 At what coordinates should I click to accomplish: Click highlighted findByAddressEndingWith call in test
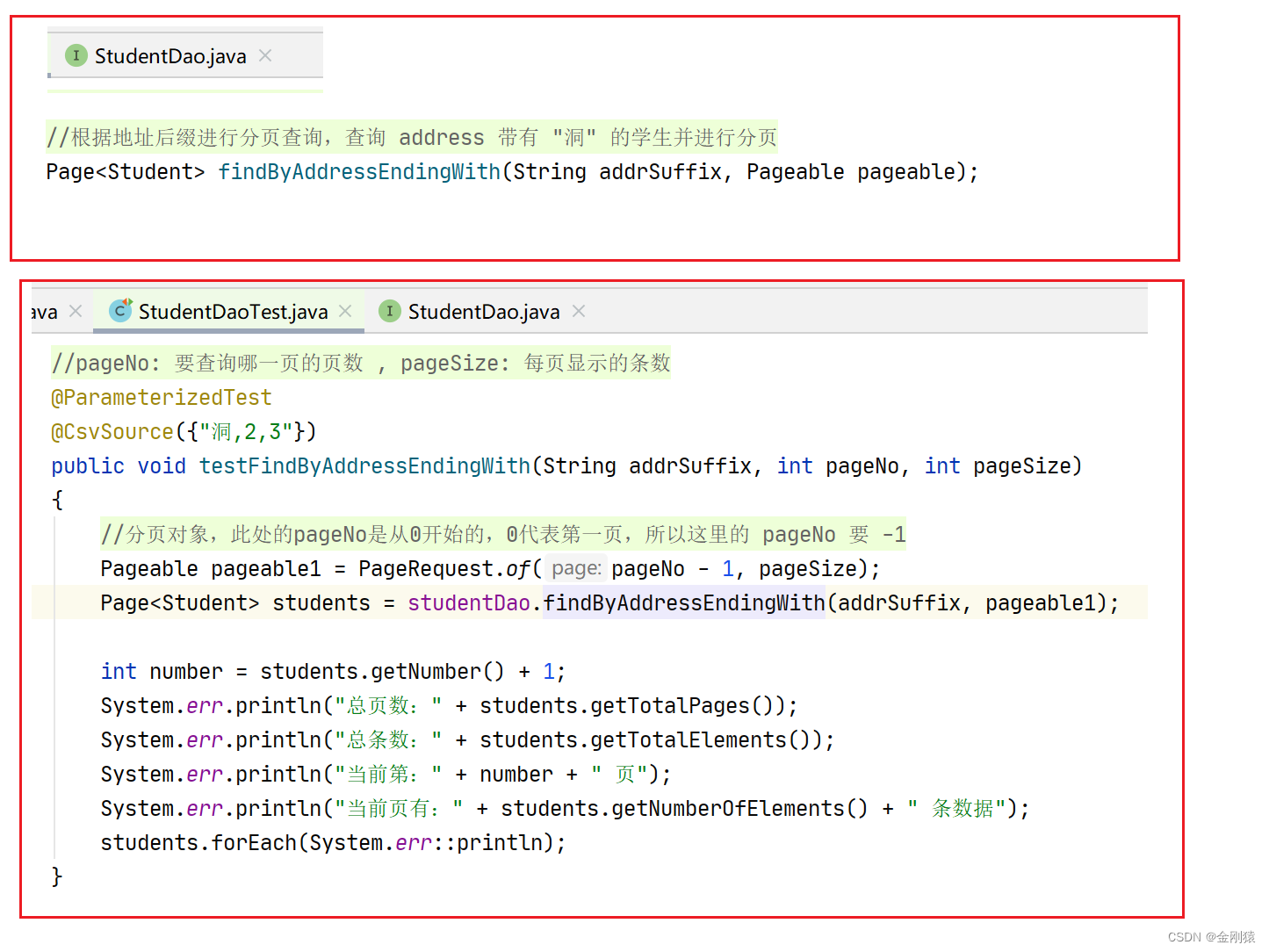[x=684, y=603]
